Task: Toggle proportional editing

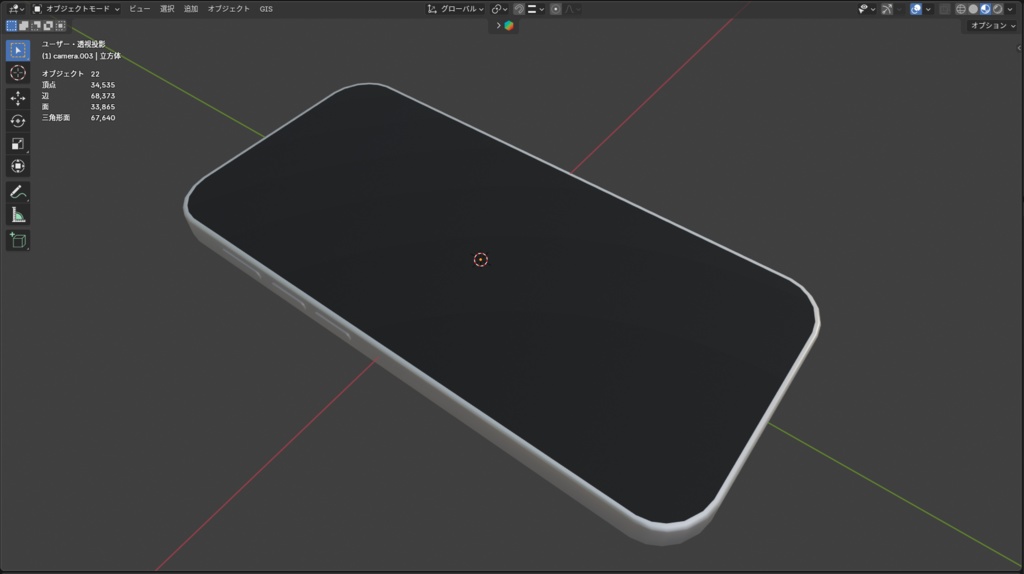Action: click(556, 8)
